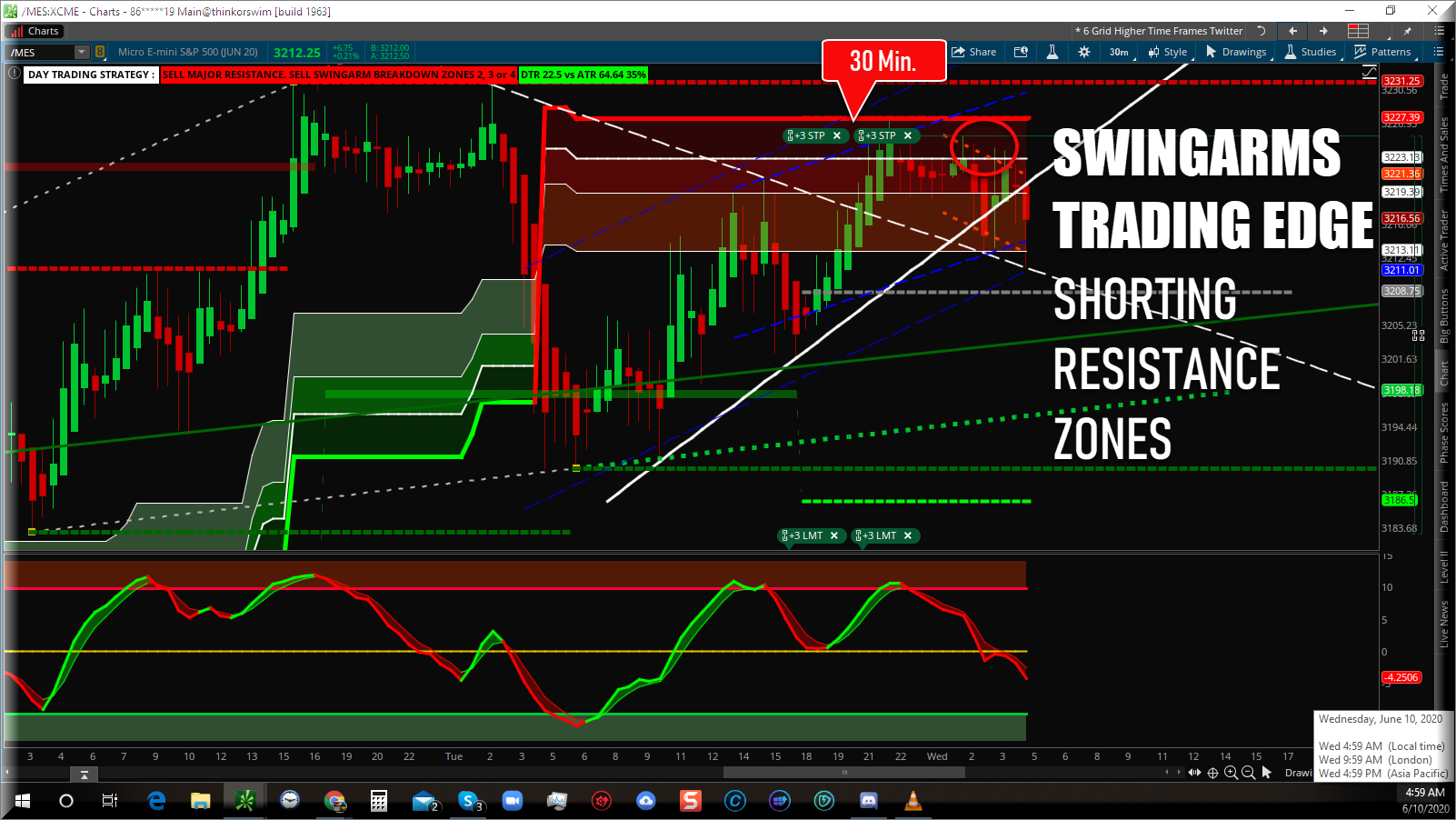This screenshot has height=820, width=1456.
Task: Click the pan left-right arrows icon
Action: 1195,773
